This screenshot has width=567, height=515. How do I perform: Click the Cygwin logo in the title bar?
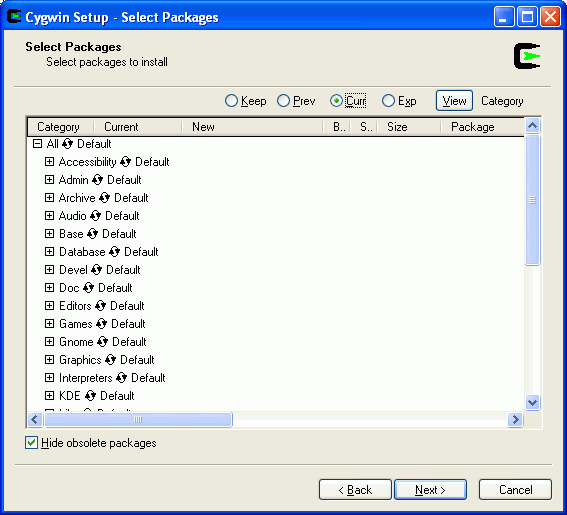point(14,17)
